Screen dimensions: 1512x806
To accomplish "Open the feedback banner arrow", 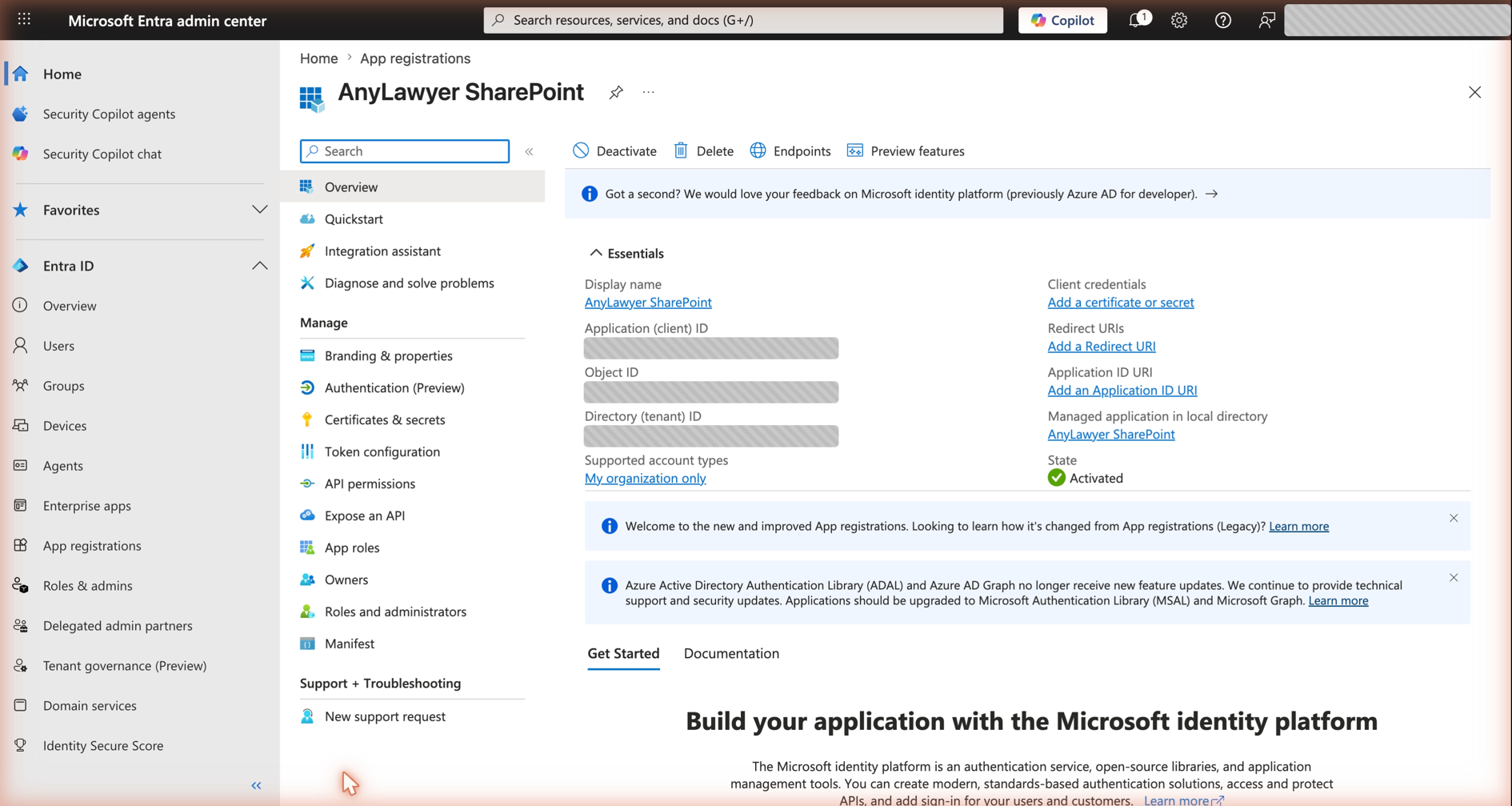I will coord(1211,194).
